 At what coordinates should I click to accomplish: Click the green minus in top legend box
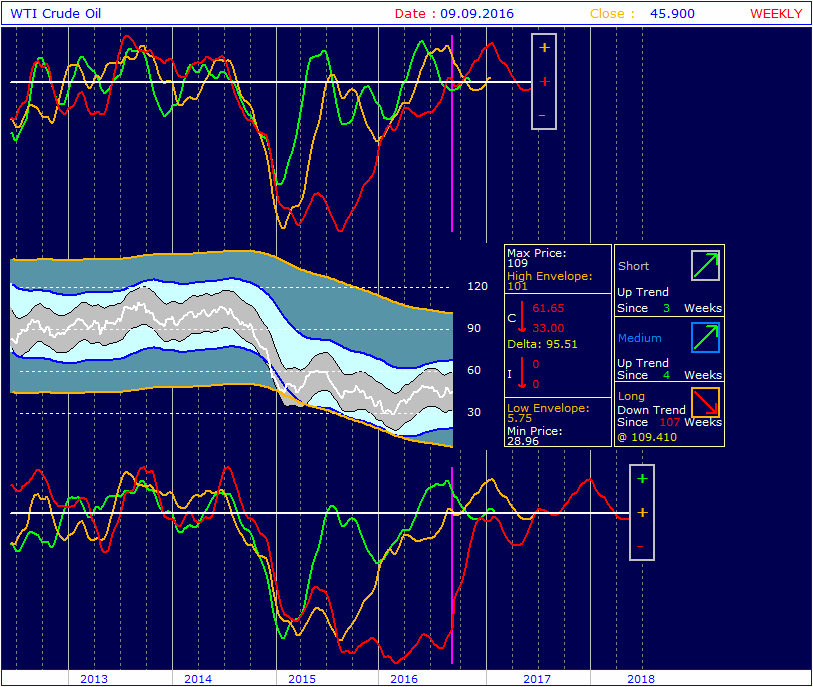coord(542,115)
